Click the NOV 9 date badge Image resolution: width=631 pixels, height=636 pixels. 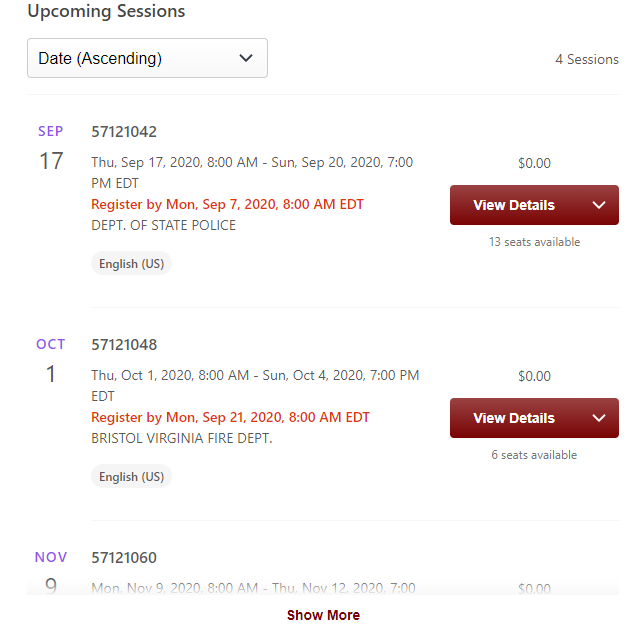click(51, 573)
